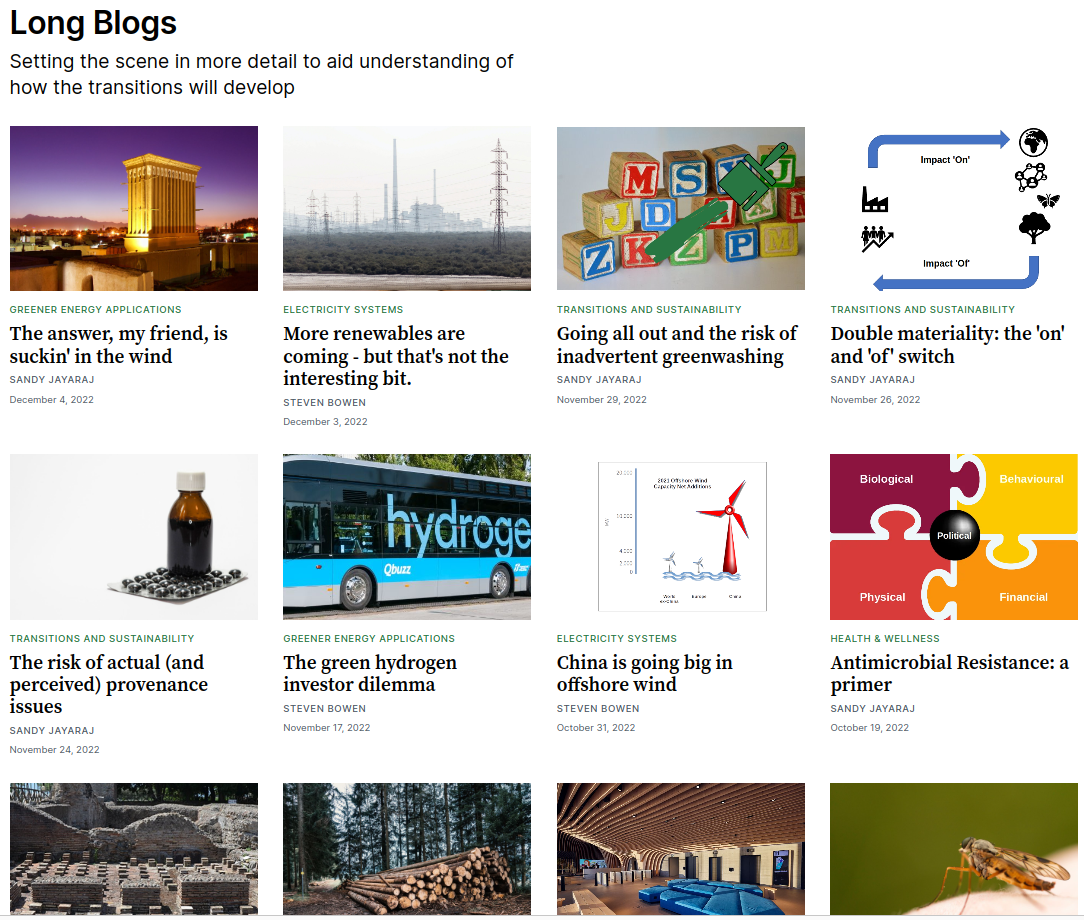View author Steven Bowen under offshore wind post
The image size is (1084, 920).
tap(598, 708)
